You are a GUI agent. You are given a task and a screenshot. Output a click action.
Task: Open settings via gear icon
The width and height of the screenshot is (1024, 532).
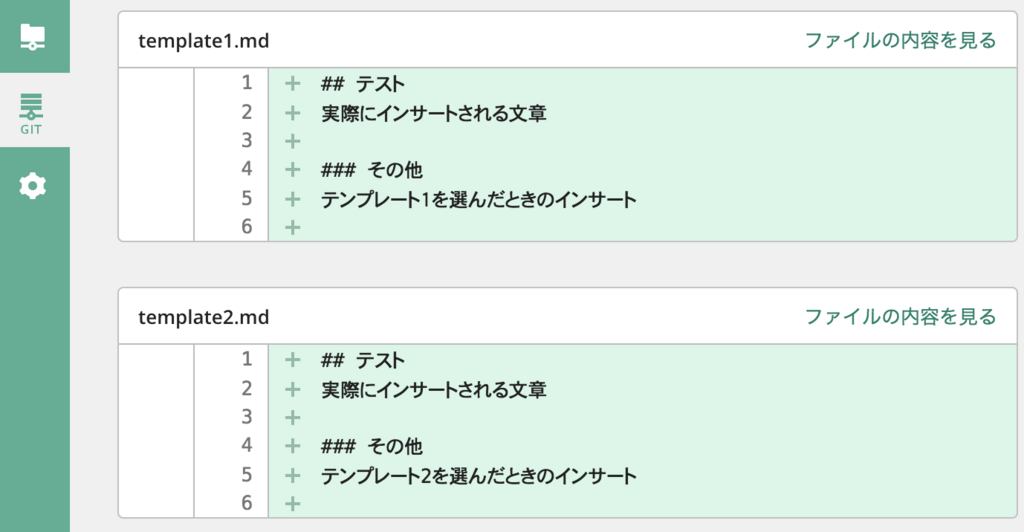(x=33, y=186)
